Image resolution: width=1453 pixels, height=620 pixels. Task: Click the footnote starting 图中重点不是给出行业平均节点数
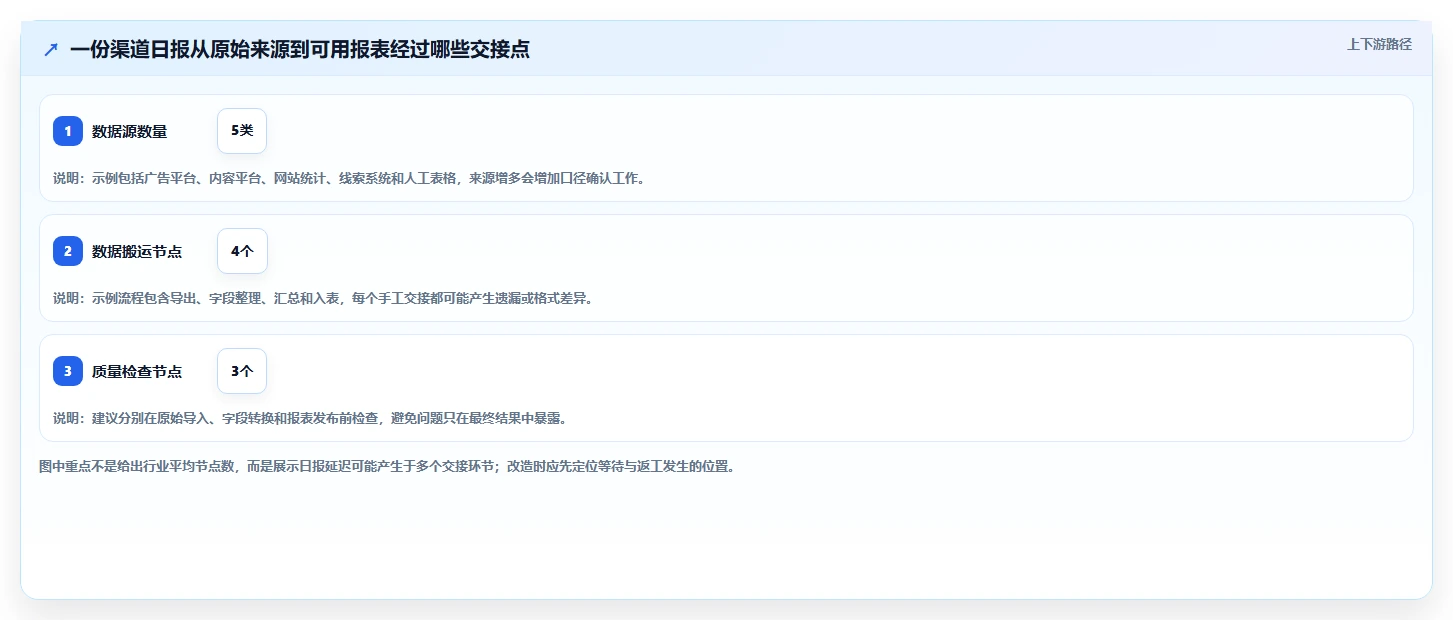387,466
